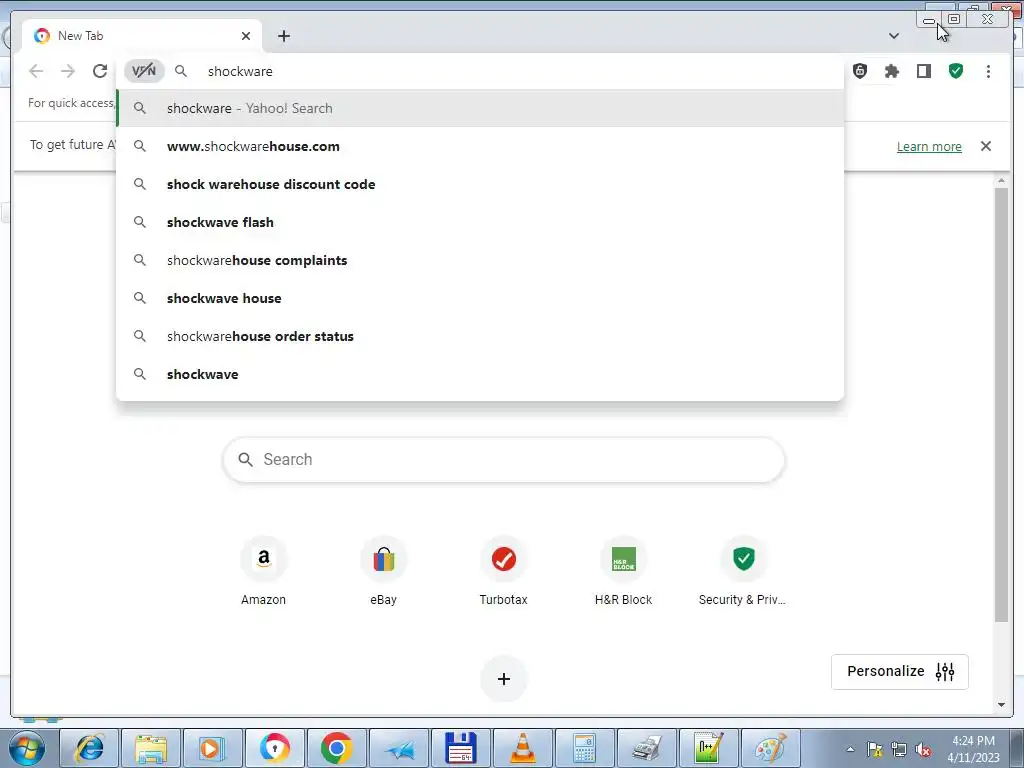
Task: Choose shockwave flash suggestion
Action: 480,222
